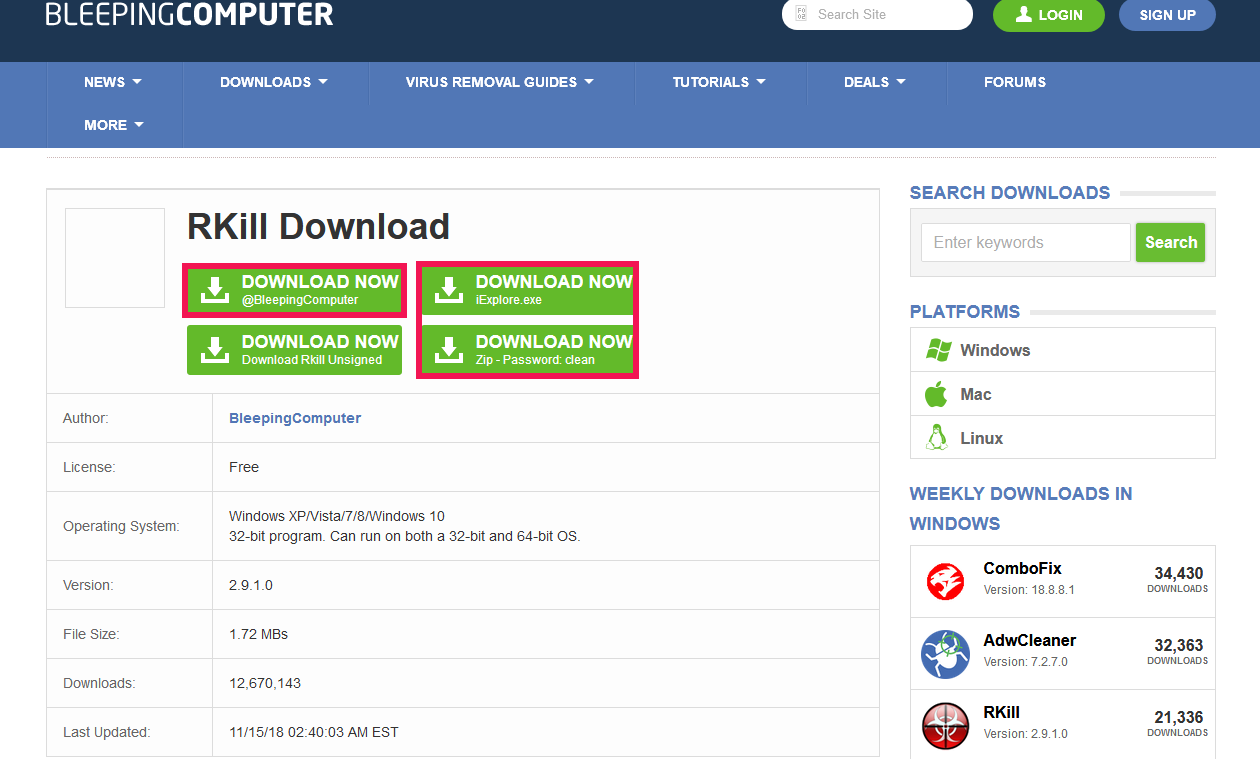This screenshot has width=1260, height=759.
Task: Open the DOWNLOADS menu
Action: point(274,82)
